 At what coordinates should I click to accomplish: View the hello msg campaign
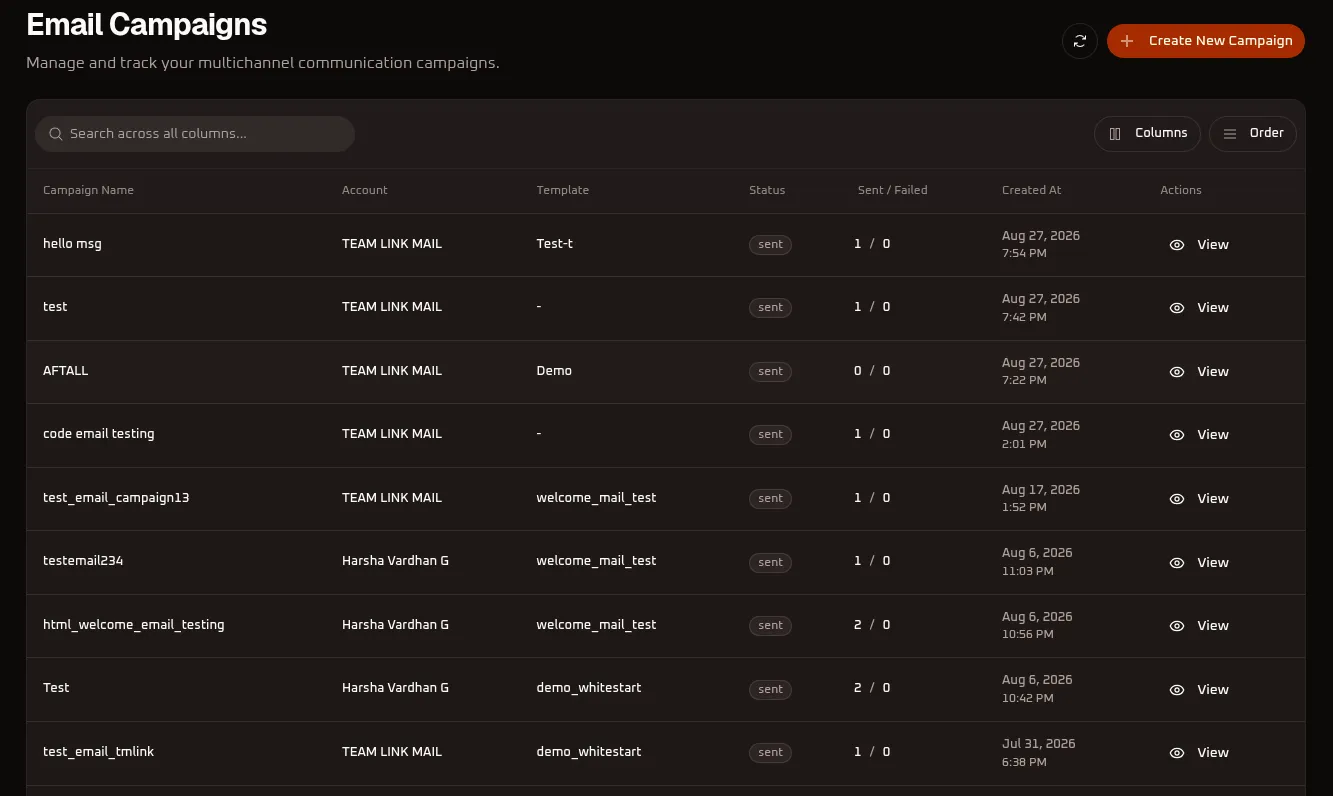click(1199, 245)
